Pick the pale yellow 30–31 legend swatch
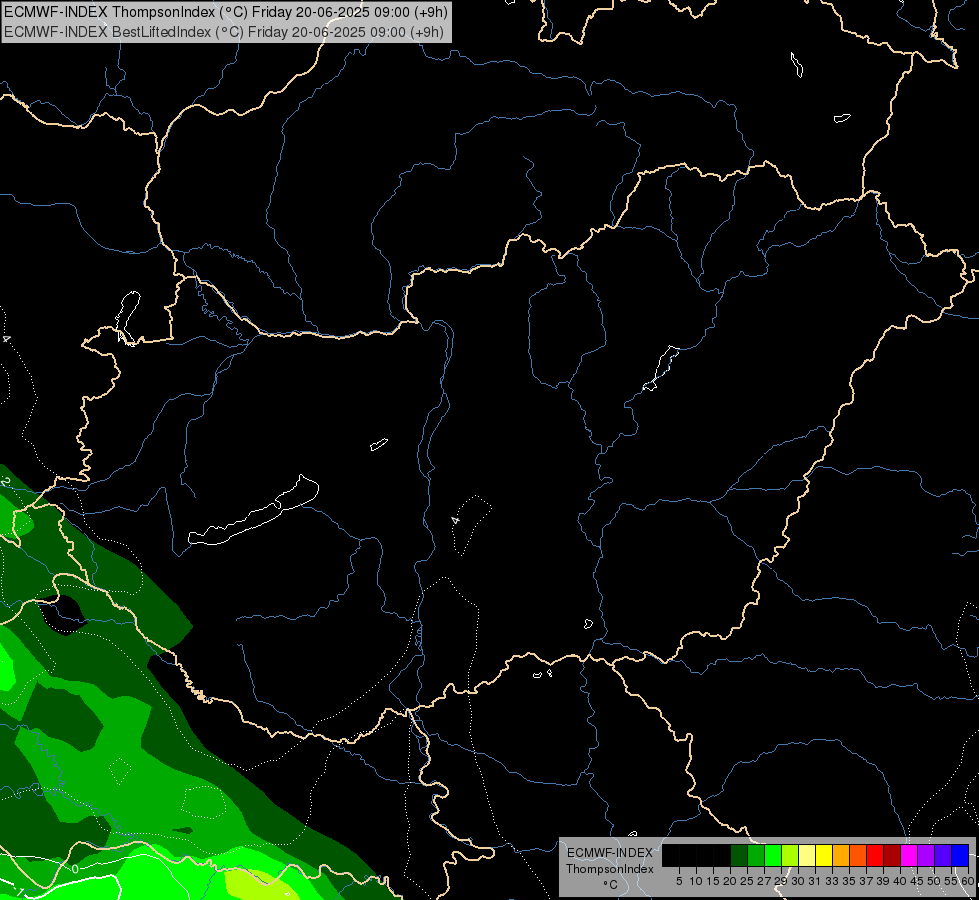This screenshot has width=979, height=900. [807, 855]
